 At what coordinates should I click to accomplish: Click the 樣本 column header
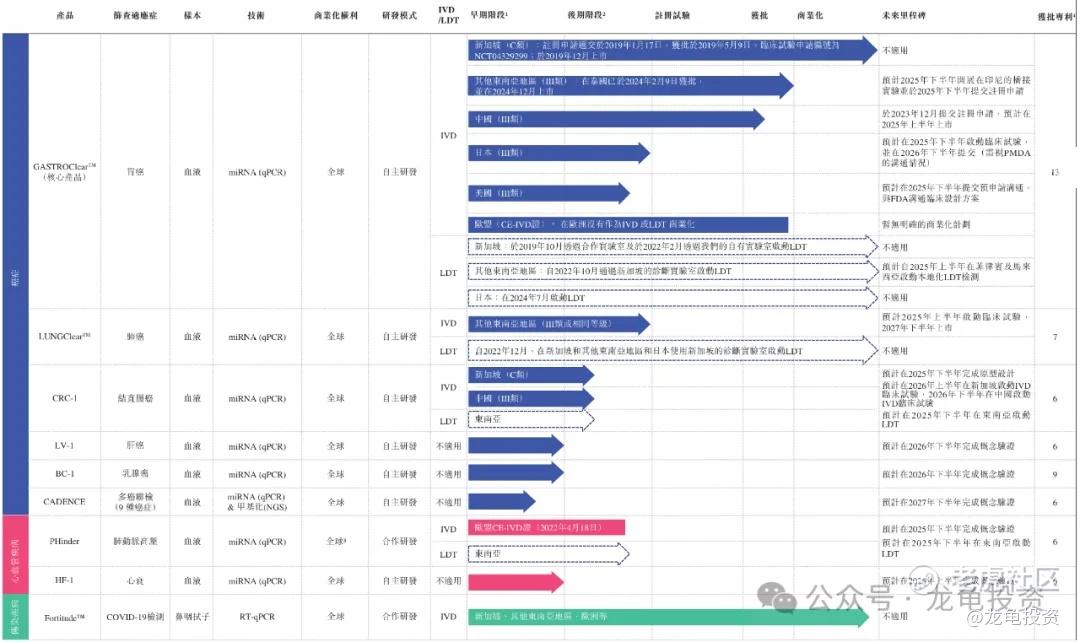(192, 15)
